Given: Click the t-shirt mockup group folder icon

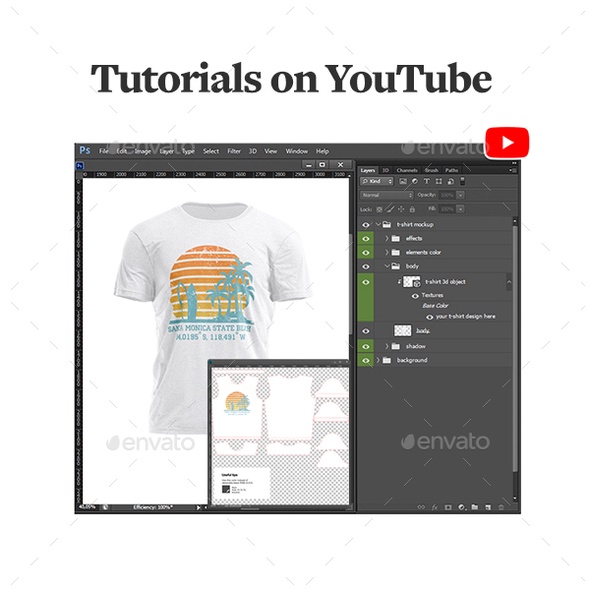Looking at the screenshot, I should click(386, 225).
